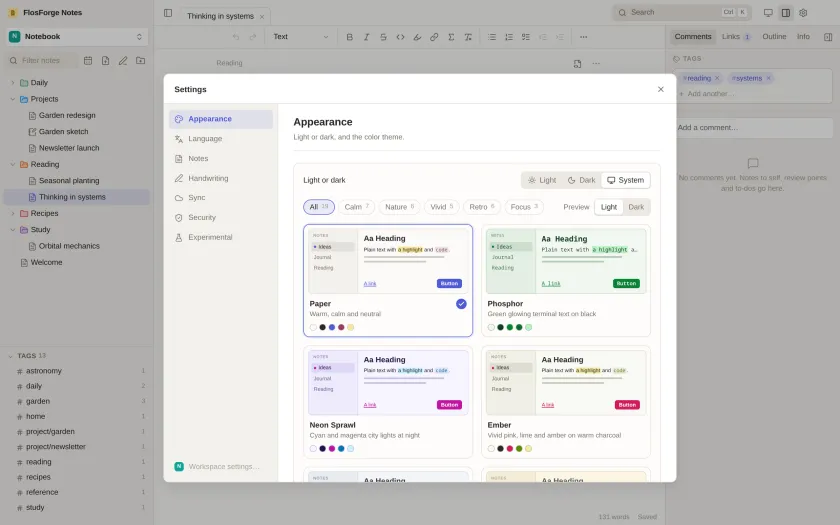Switch to the Info tab

click(x=803, y=36)
